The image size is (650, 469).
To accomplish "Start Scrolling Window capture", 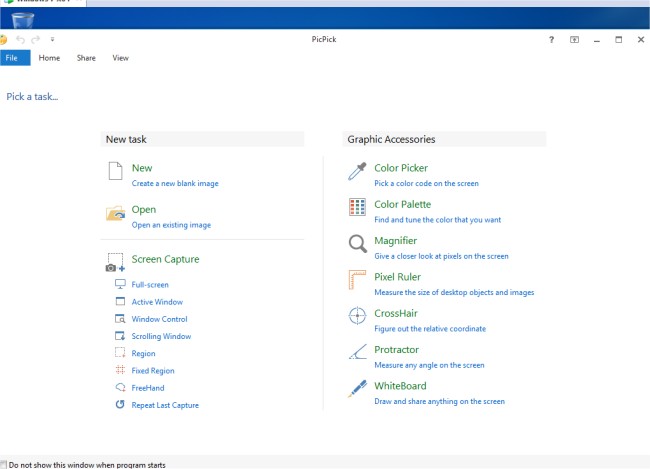I will click(161, 336).
